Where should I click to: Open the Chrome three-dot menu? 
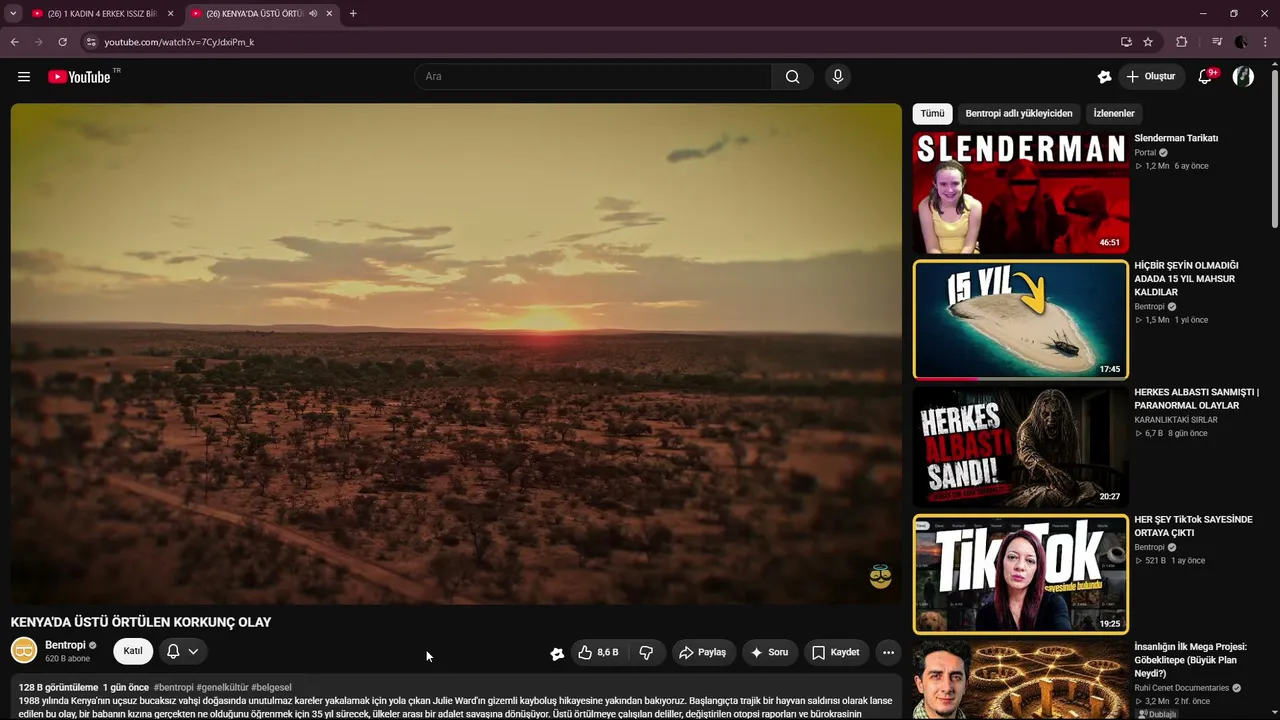[1266, 42]
